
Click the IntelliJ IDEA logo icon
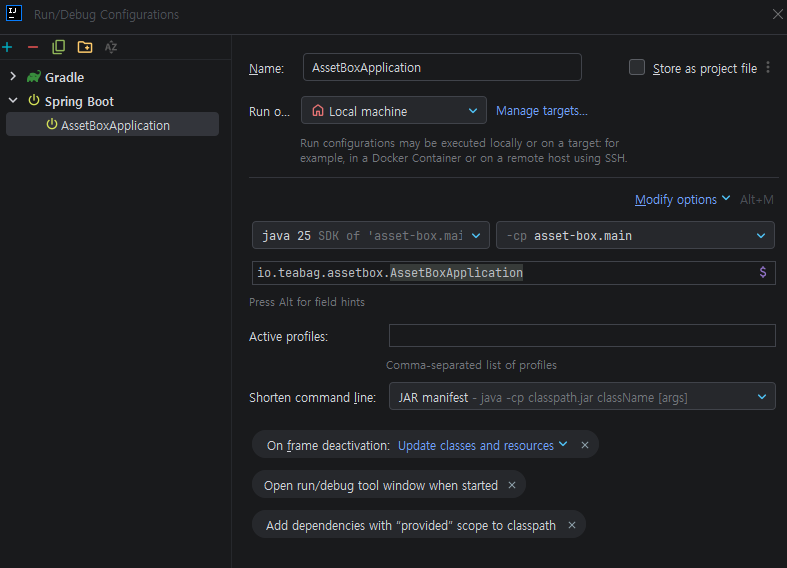tap(14, 14)
